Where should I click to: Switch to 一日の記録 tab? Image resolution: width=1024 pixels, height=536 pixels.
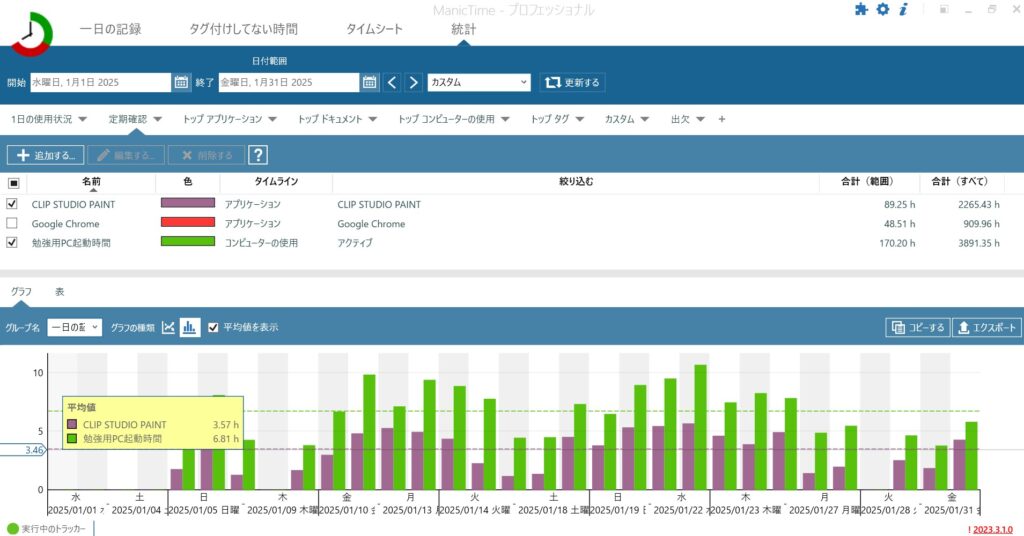(110, 29)
